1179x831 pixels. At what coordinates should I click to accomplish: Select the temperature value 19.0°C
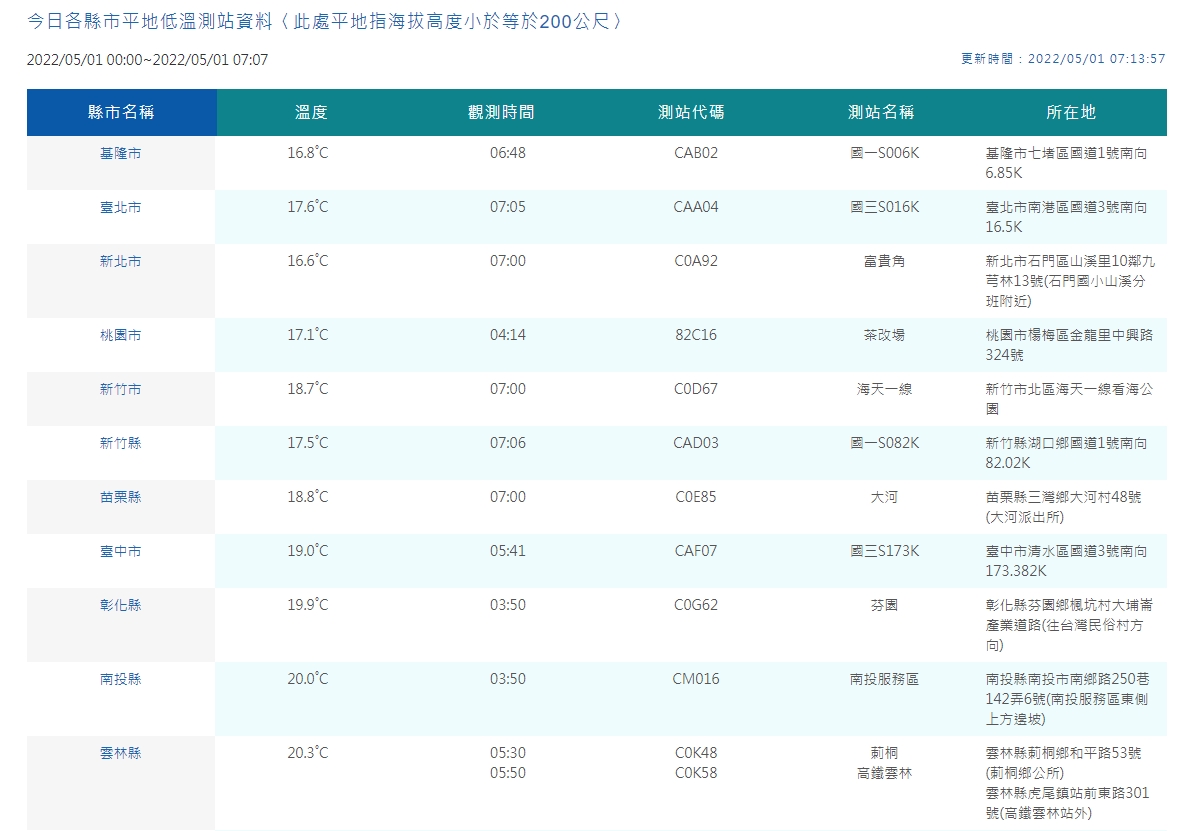point(308,552)
